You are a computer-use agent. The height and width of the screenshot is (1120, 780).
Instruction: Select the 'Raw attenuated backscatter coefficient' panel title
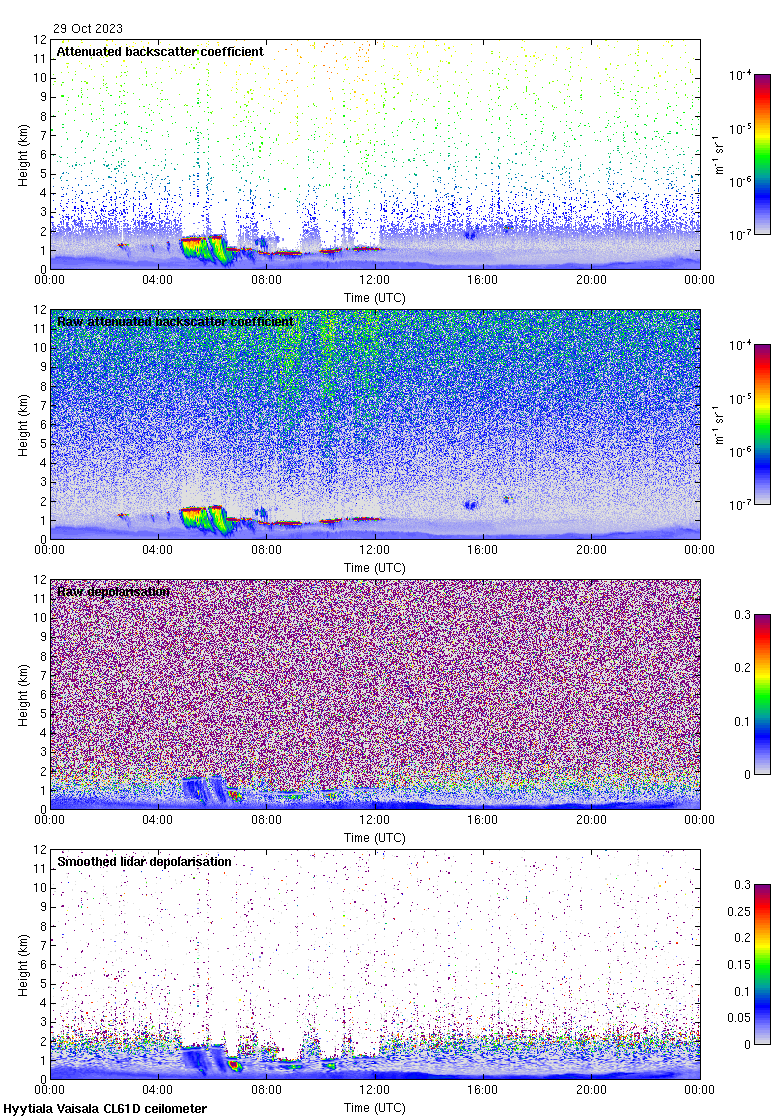tap(175, 321)
